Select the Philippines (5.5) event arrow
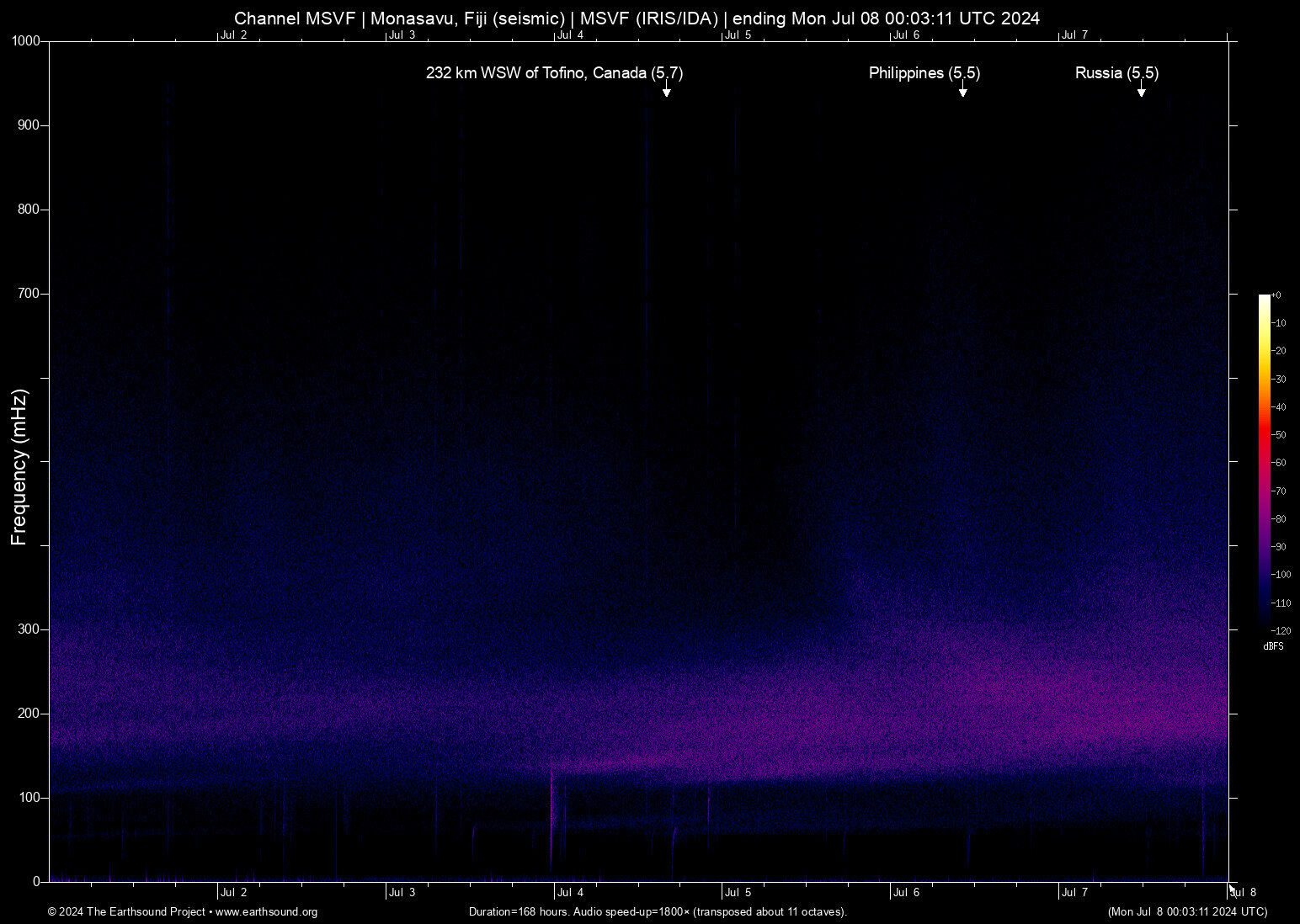Image resolution: width=1300 pixels, height=924 pixels. pos(963,92)
